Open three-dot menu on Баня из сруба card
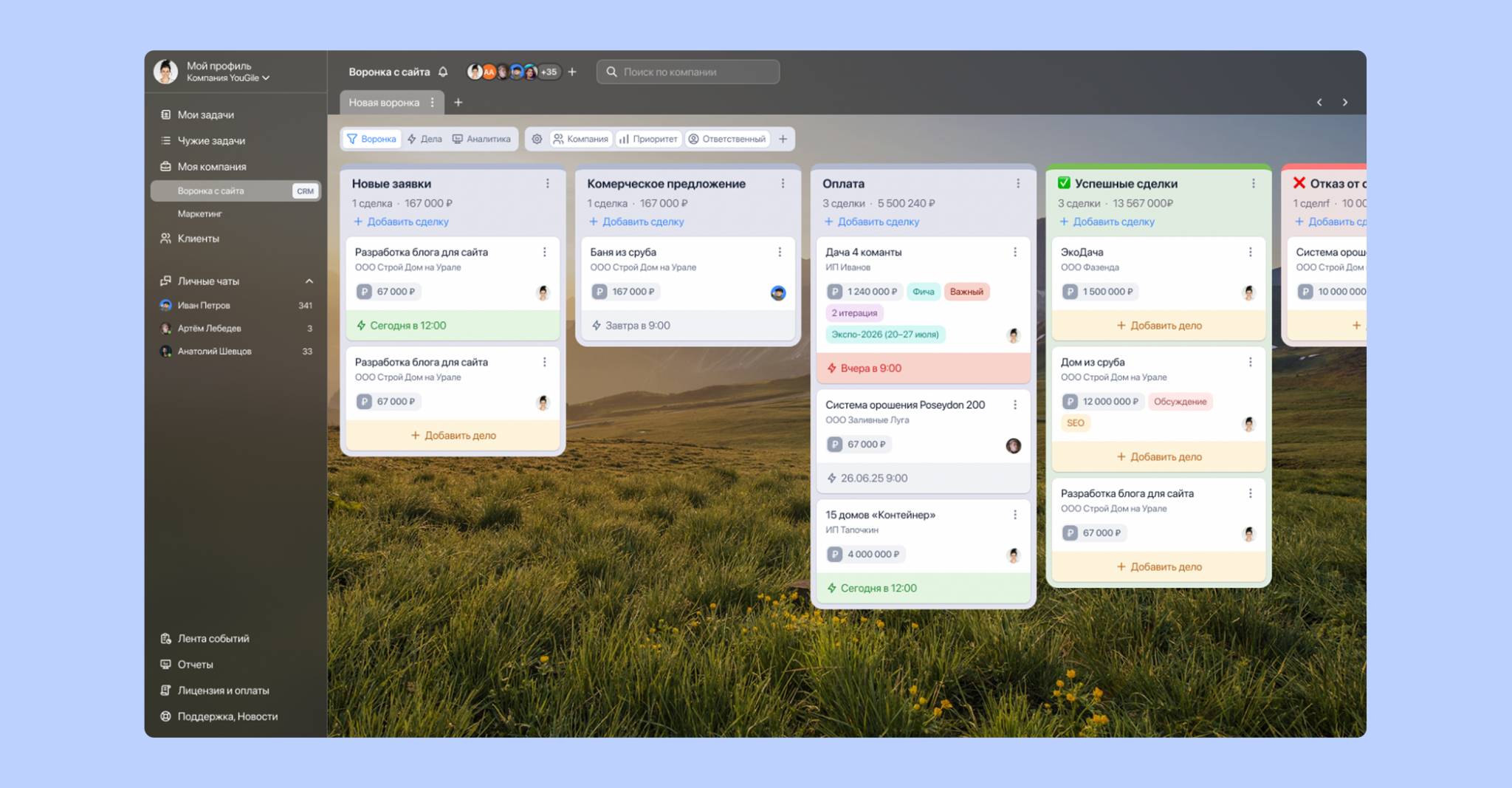The height and width of the screenshot is (788, 1512). point(780,253)
